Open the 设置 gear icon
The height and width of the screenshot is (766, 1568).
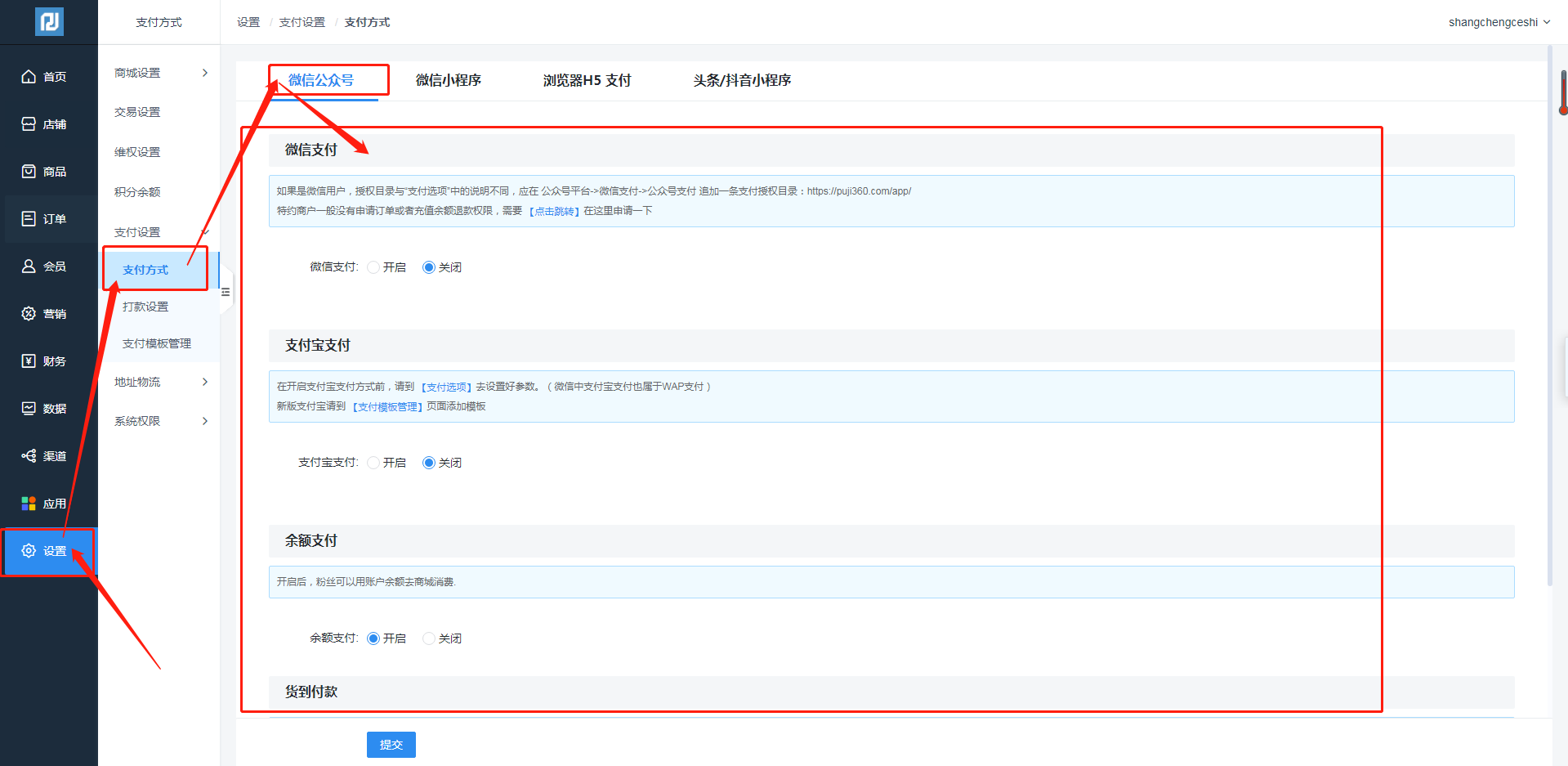click(x=29, y=551)
